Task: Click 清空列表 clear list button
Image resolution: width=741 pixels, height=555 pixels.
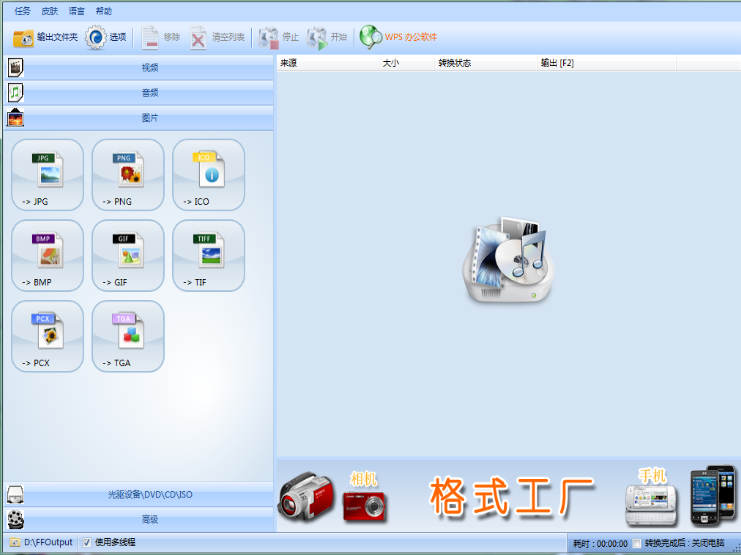Action: (218, 37)
